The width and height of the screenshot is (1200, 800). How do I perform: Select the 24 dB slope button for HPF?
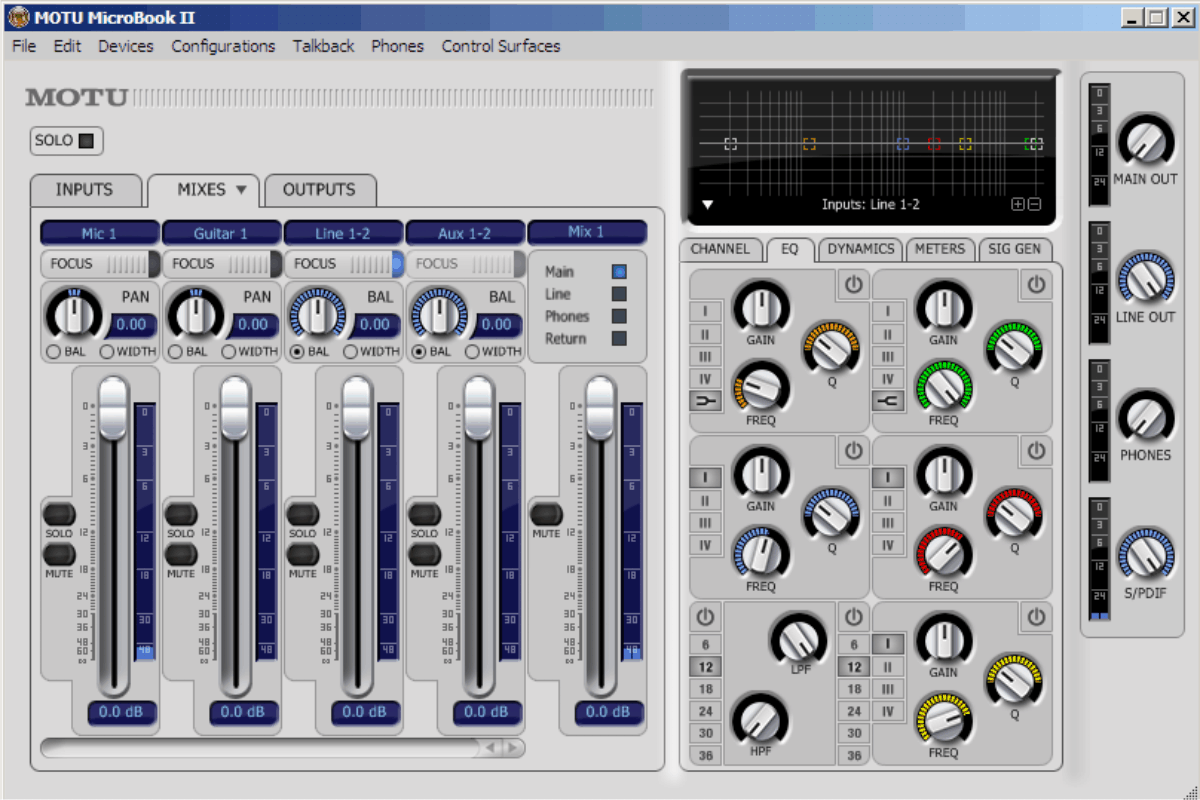(x=706, y=711)
